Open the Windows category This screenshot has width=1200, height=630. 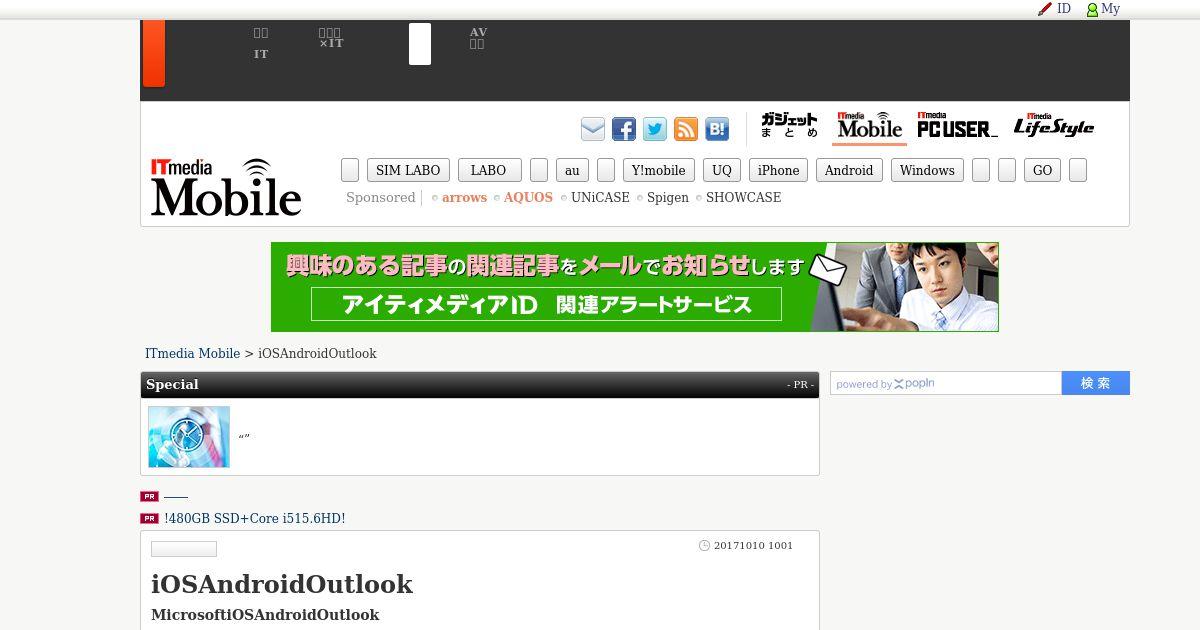click(927, 170)
